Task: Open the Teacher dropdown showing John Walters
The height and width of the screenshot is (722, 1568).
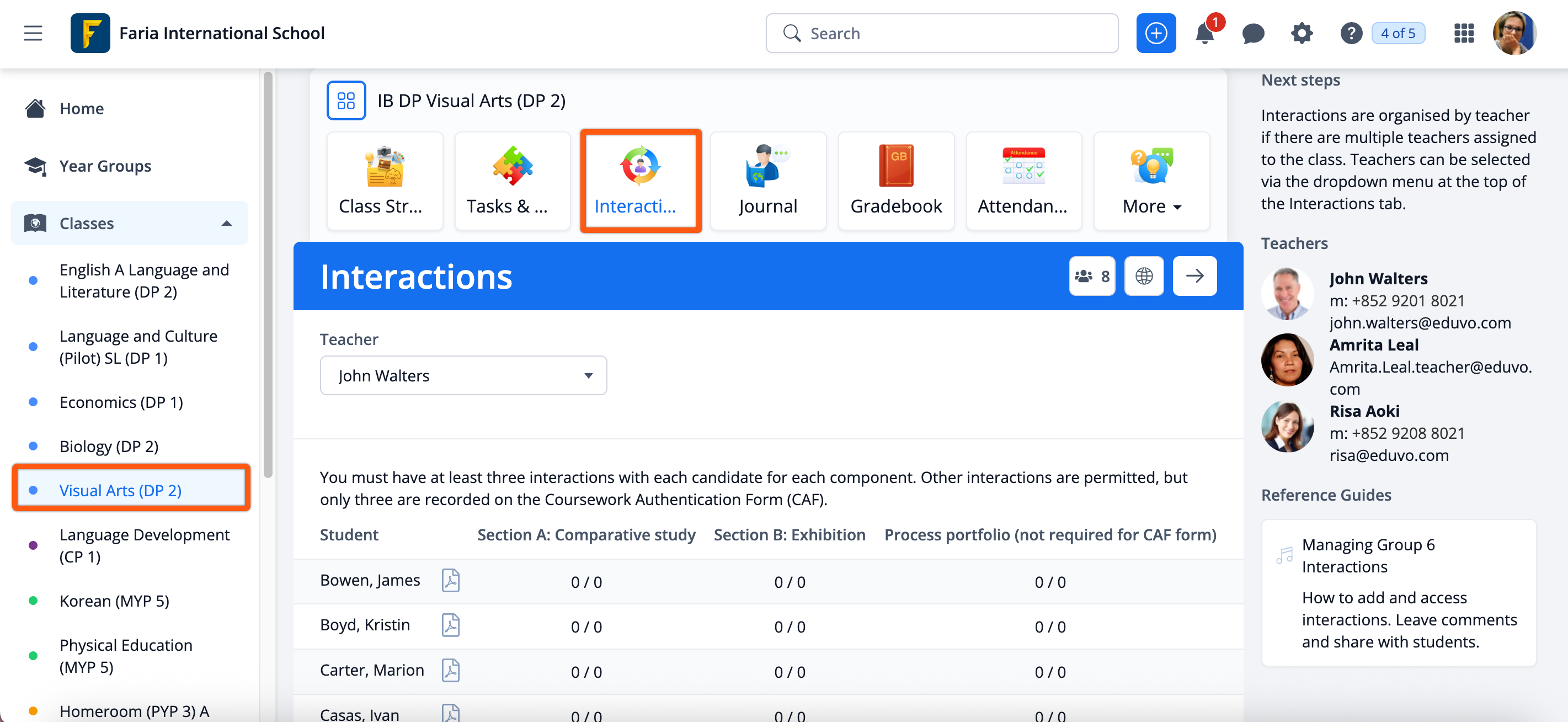Action: (463, 375)
